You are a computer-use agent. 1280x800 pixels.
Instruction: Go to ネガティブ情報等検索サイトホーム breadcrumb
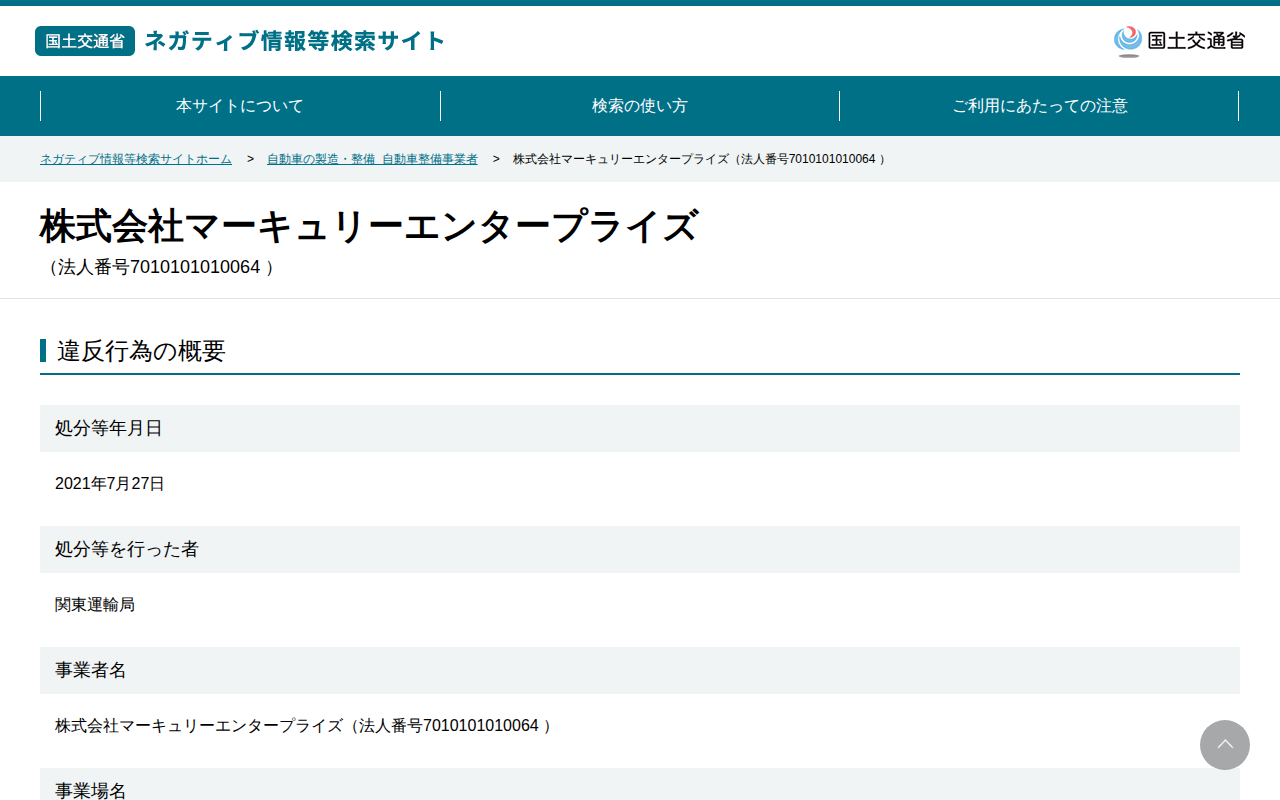pos(136,159)
